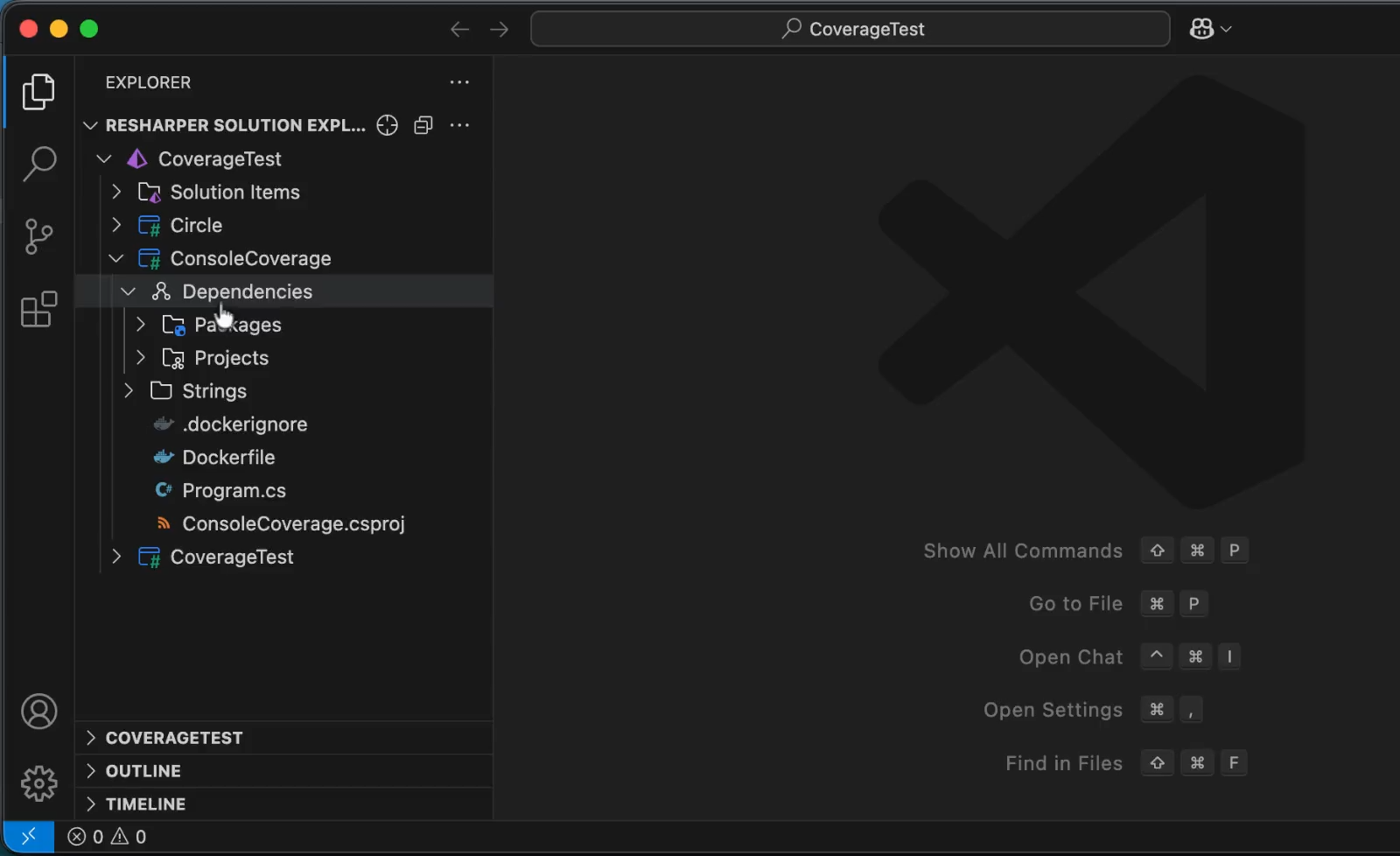This screenshot has width=1400, height=856.
Task: Click the CoverageTest command center search box
Action: click(850, 29)
